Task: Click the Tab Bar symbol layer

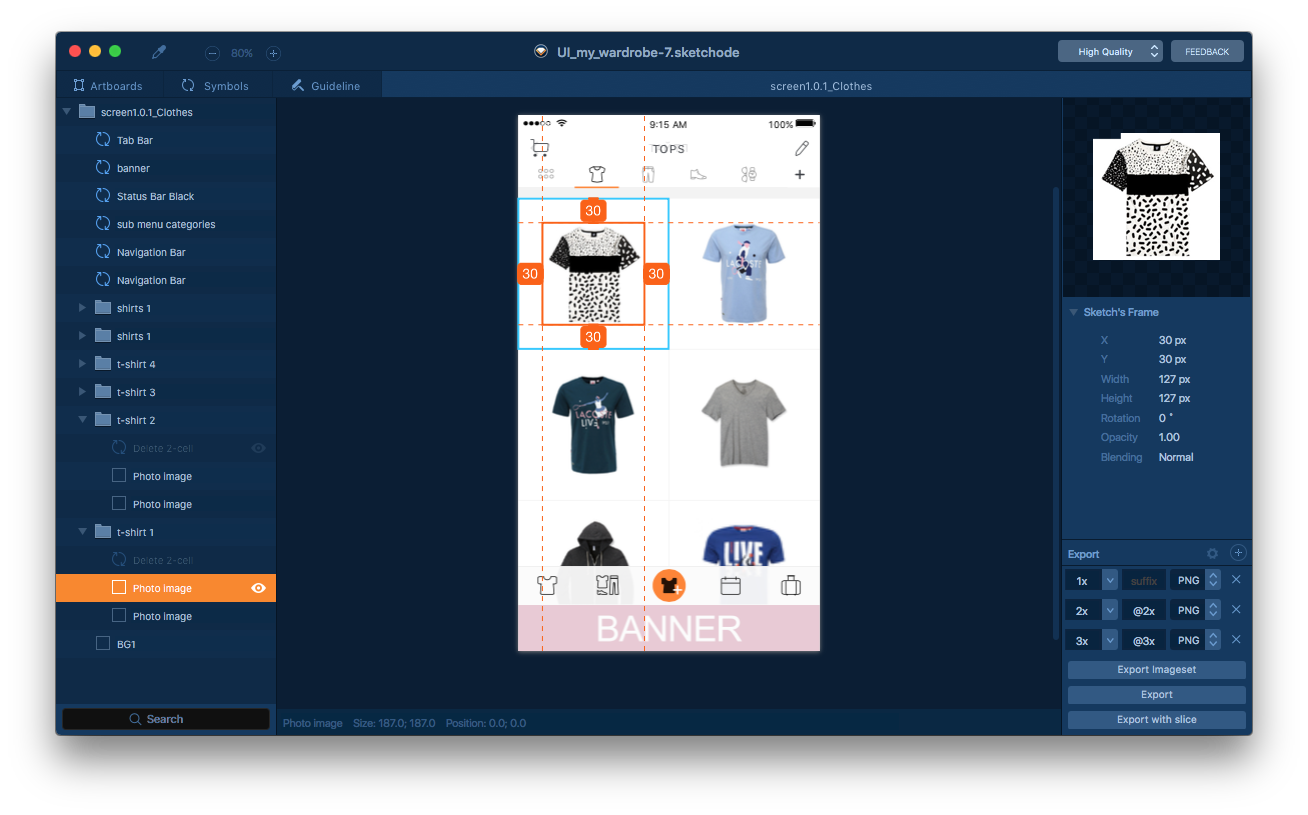Action: pyautogui.click(x=134, y=141)
